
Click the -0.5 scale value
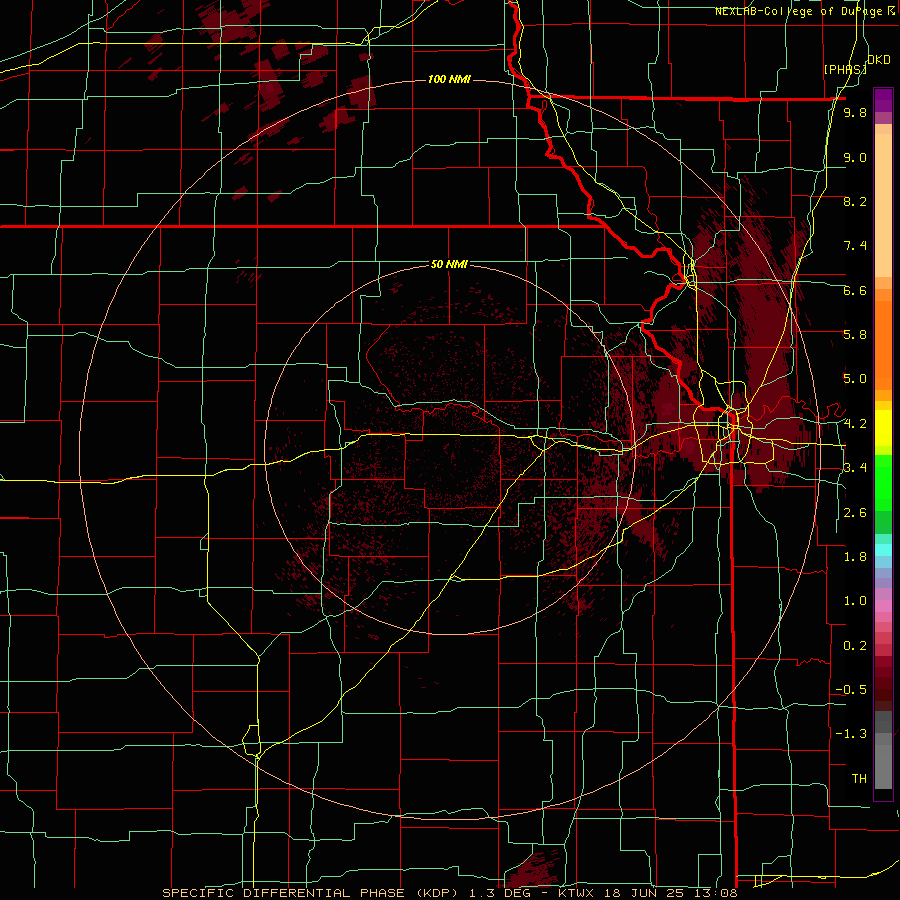point(851,689)
